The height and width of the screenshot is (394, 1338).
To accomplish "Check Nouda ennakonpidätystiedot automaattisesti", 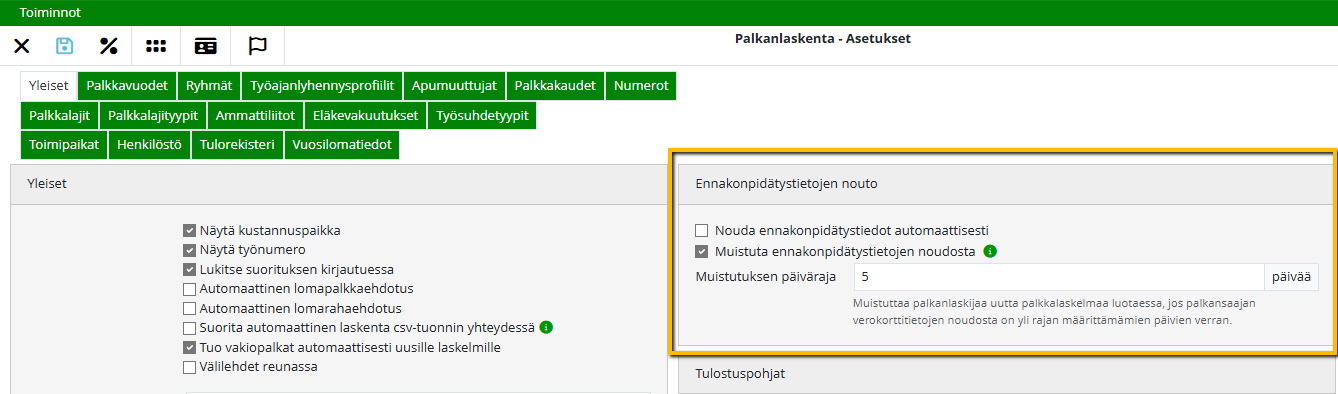I will (702, 231).
